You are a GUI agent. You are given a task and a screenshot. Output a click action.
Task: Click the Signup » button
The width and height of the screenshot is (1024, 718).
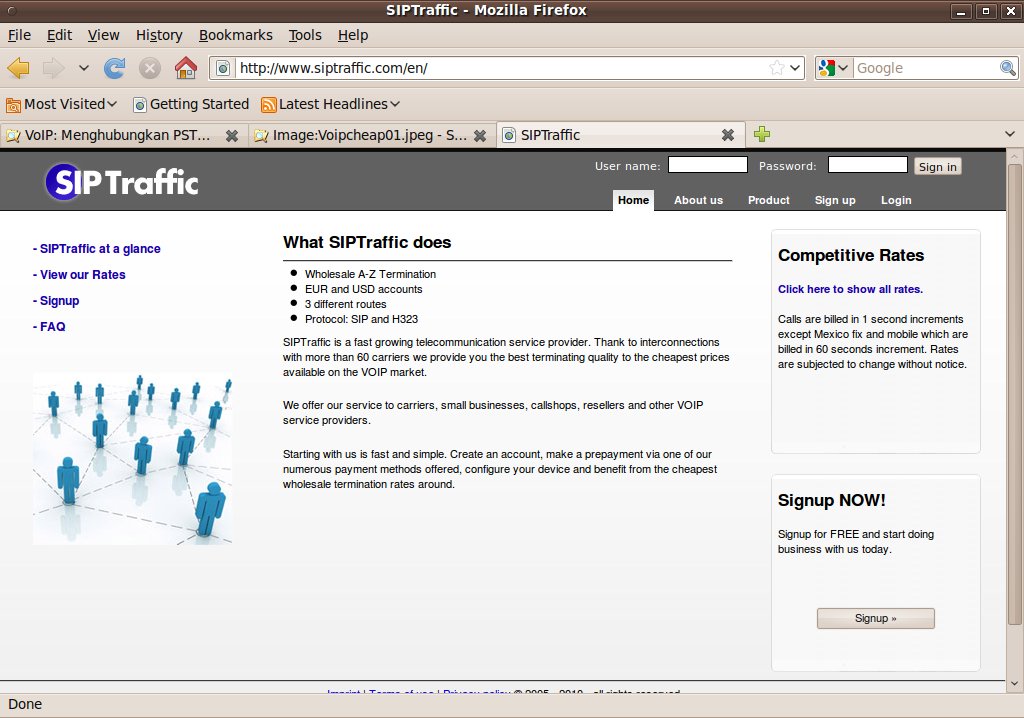[875, 618]
